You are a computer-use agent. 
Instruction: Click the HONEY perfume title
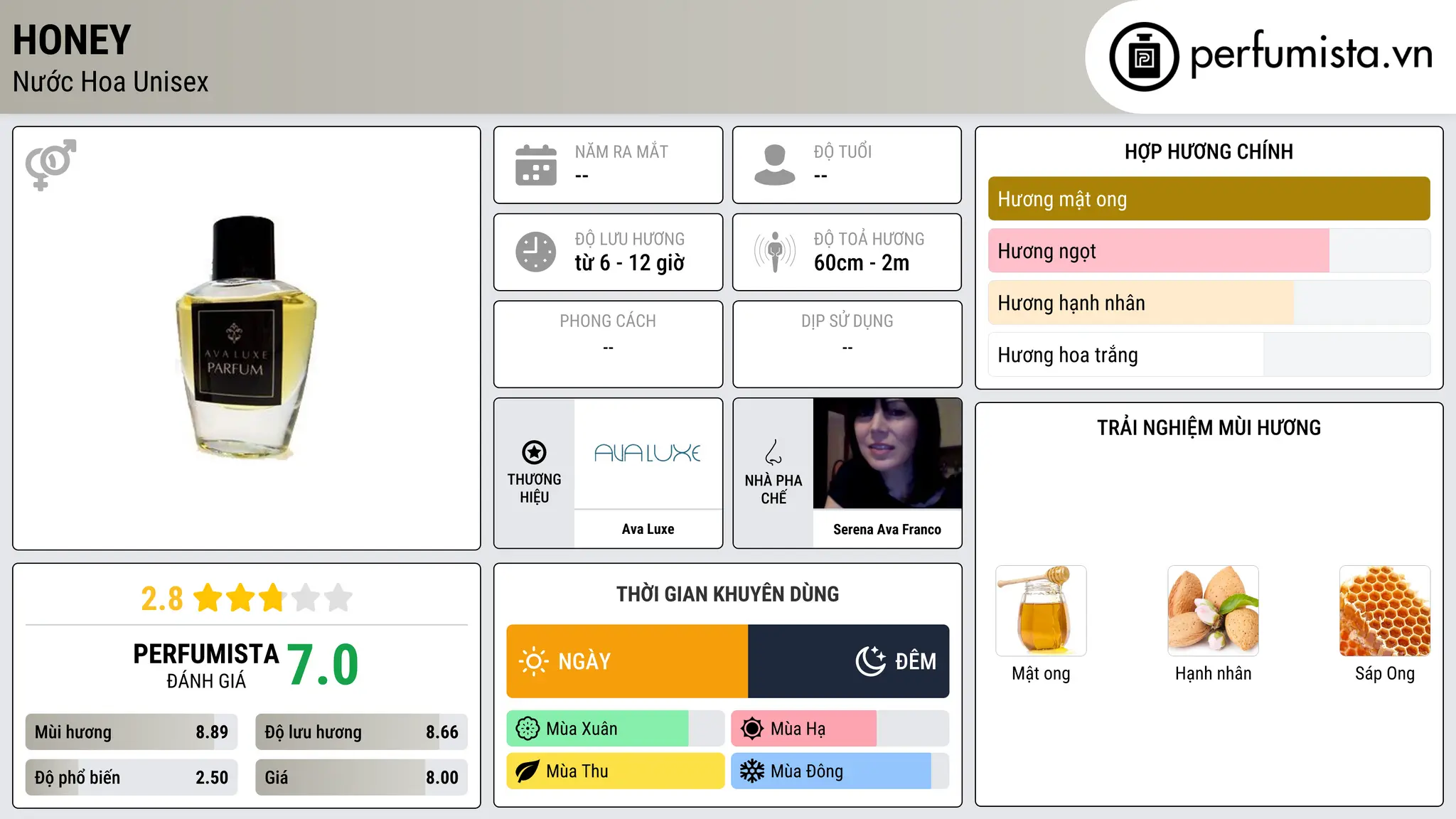pyautogui.click(x=72, y=40)
